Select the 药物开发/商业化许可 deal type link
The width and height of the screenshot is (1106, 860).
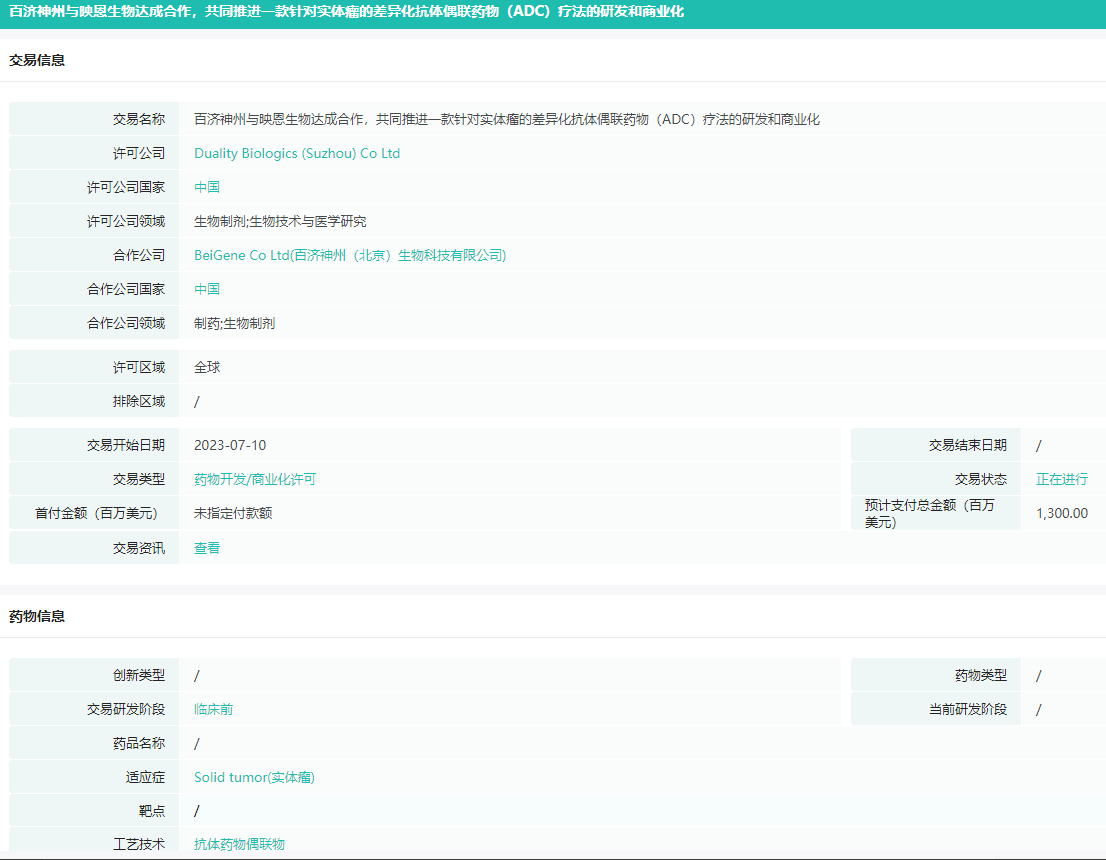254,479
